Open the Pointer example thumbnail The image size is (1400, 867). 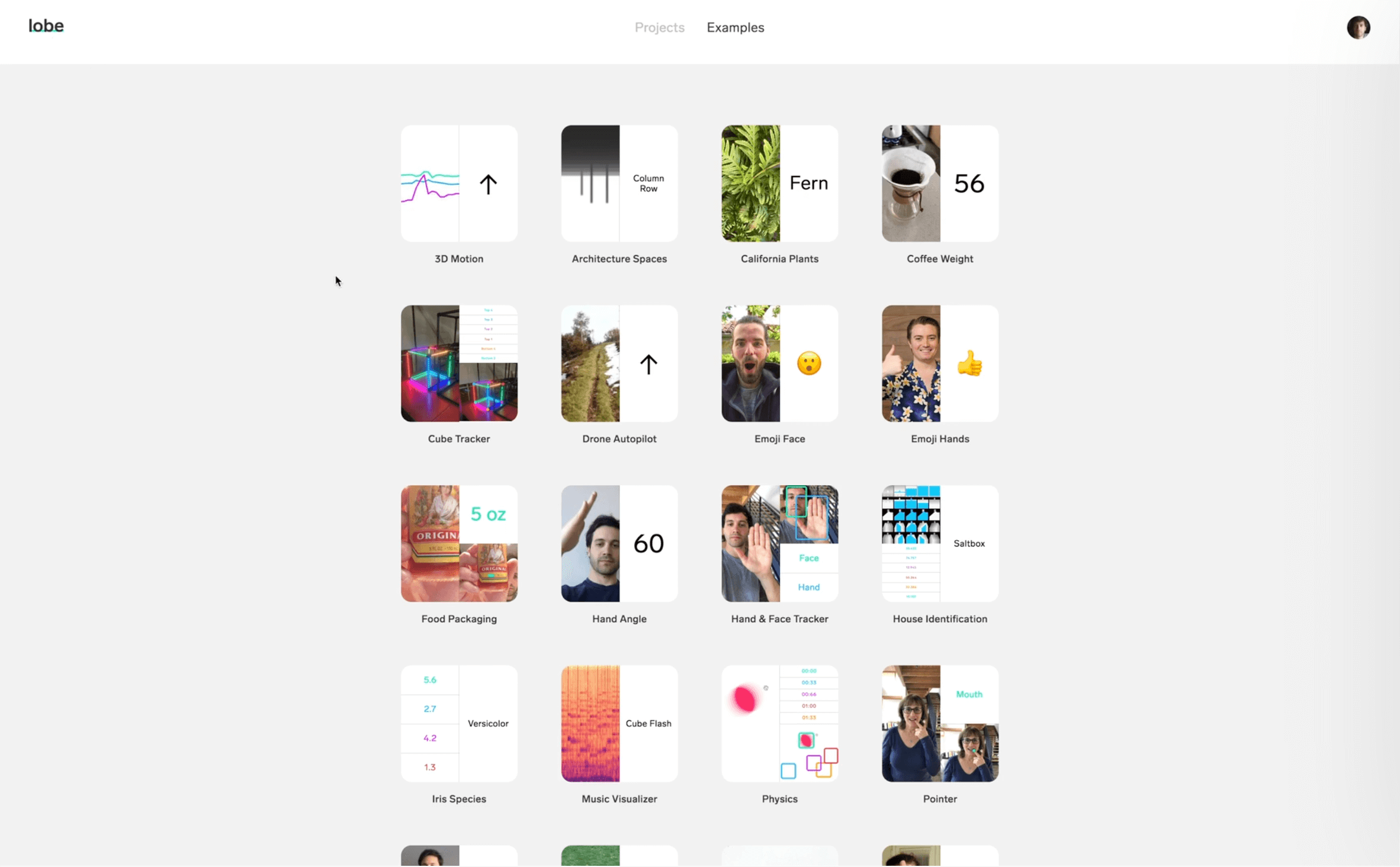(940, 723)
